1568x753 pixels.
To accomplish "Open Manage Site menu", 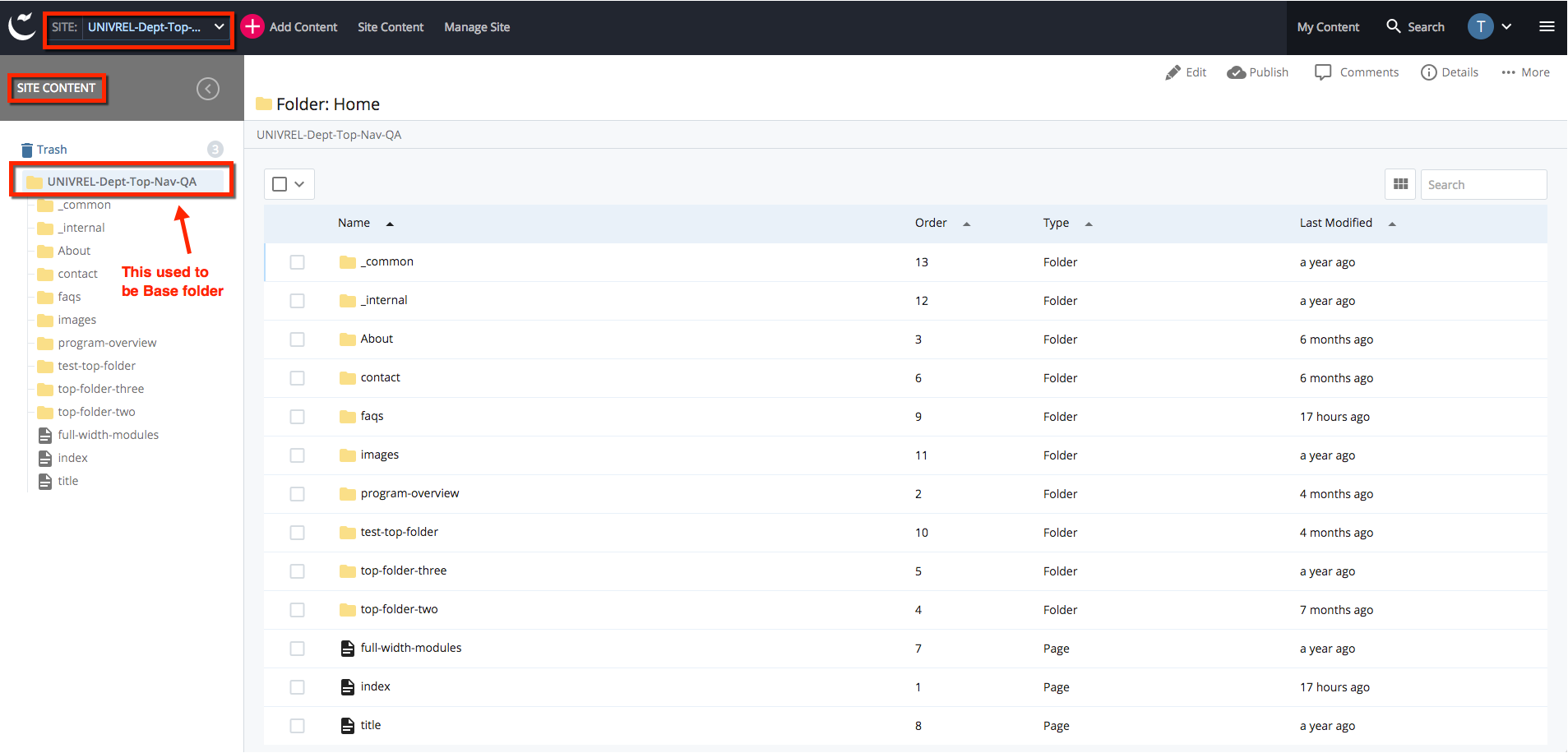I will pos(477,27).
